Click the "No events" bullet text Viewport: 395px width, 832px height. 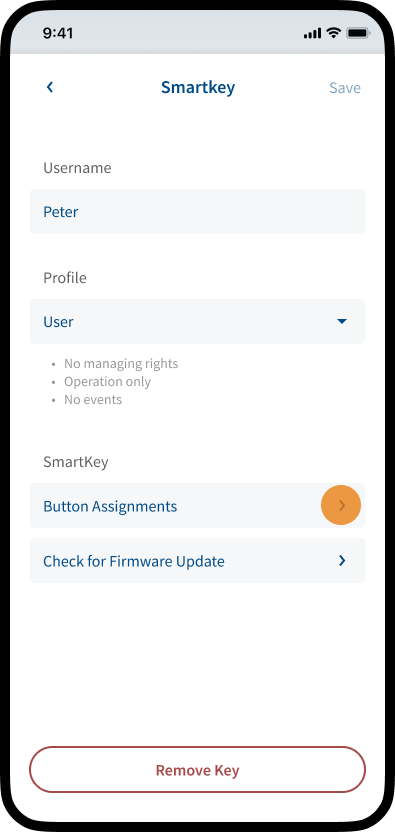(93, 400)
